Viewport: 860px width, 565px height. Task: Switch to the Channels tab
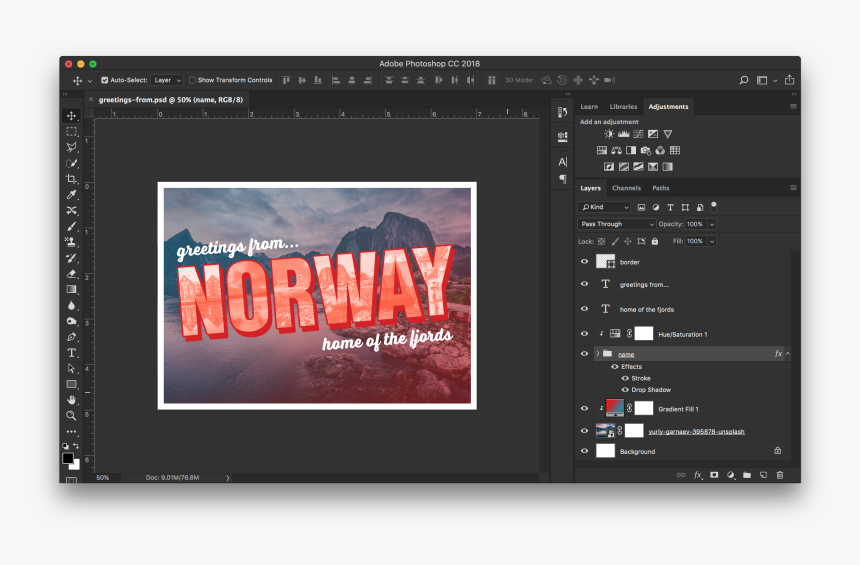626,188
